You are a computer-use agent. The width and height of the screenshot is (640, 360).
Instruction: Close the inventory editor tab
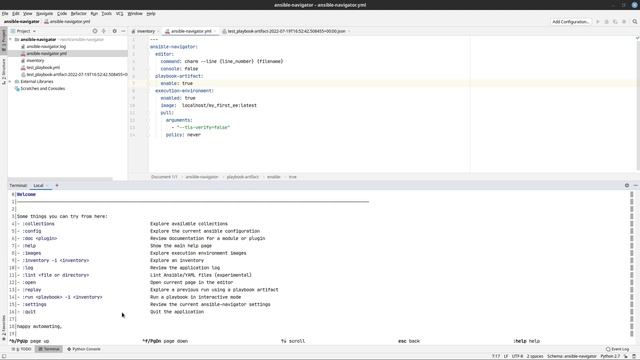[158, 31]
